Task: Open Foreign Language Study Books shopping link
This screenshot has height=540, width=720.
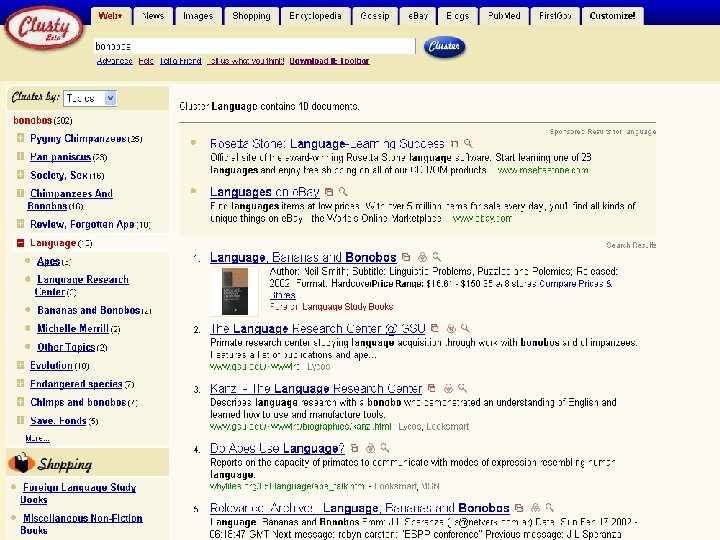Action: point(78,493)
